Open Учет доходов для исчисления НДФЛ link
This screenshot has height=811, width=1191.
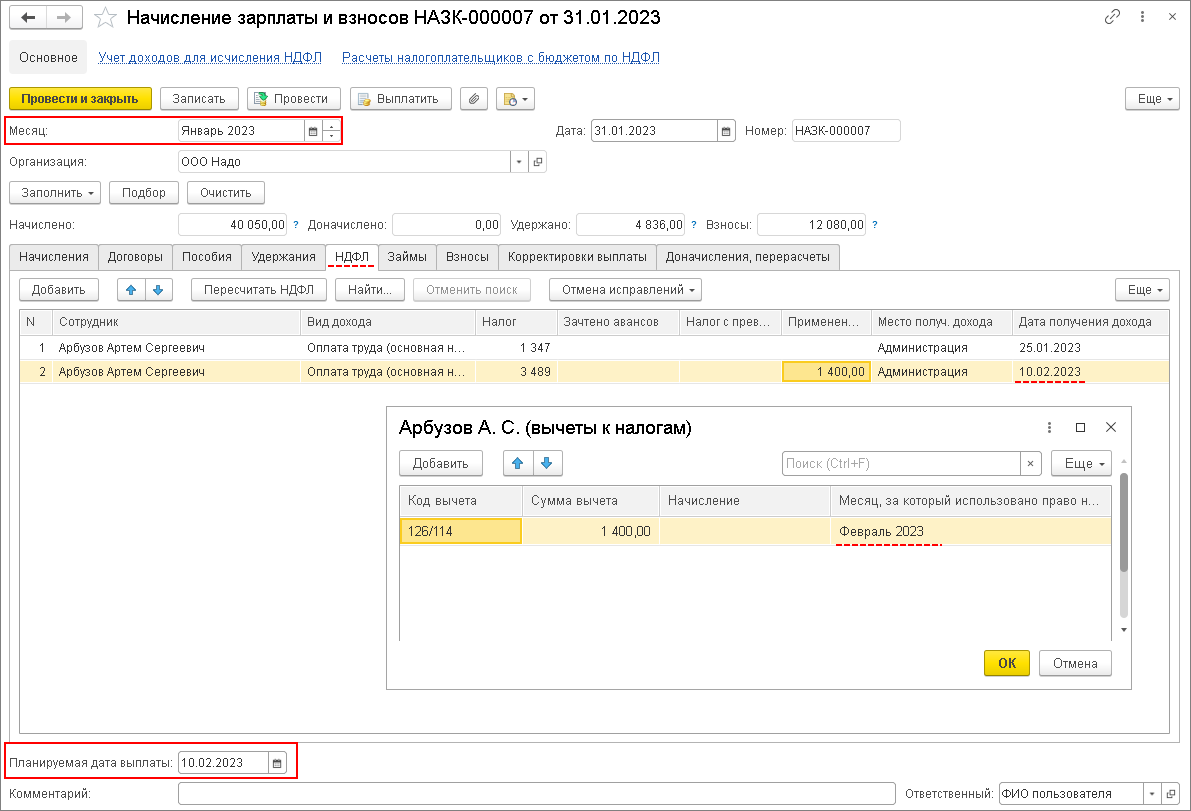(210, 58)
